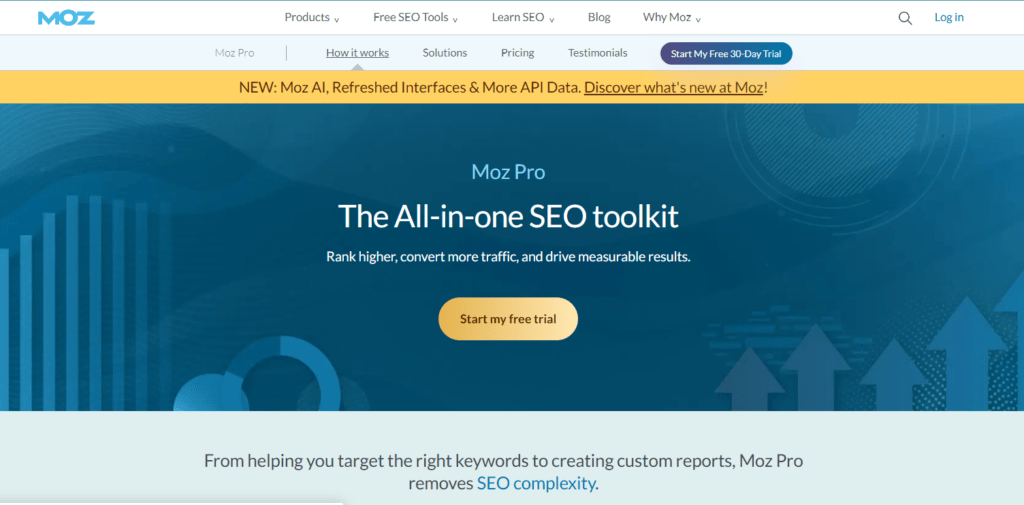Click the Moz Pro hero subtitle
This screenshot has width=1024, height=505.
[508, 172]
